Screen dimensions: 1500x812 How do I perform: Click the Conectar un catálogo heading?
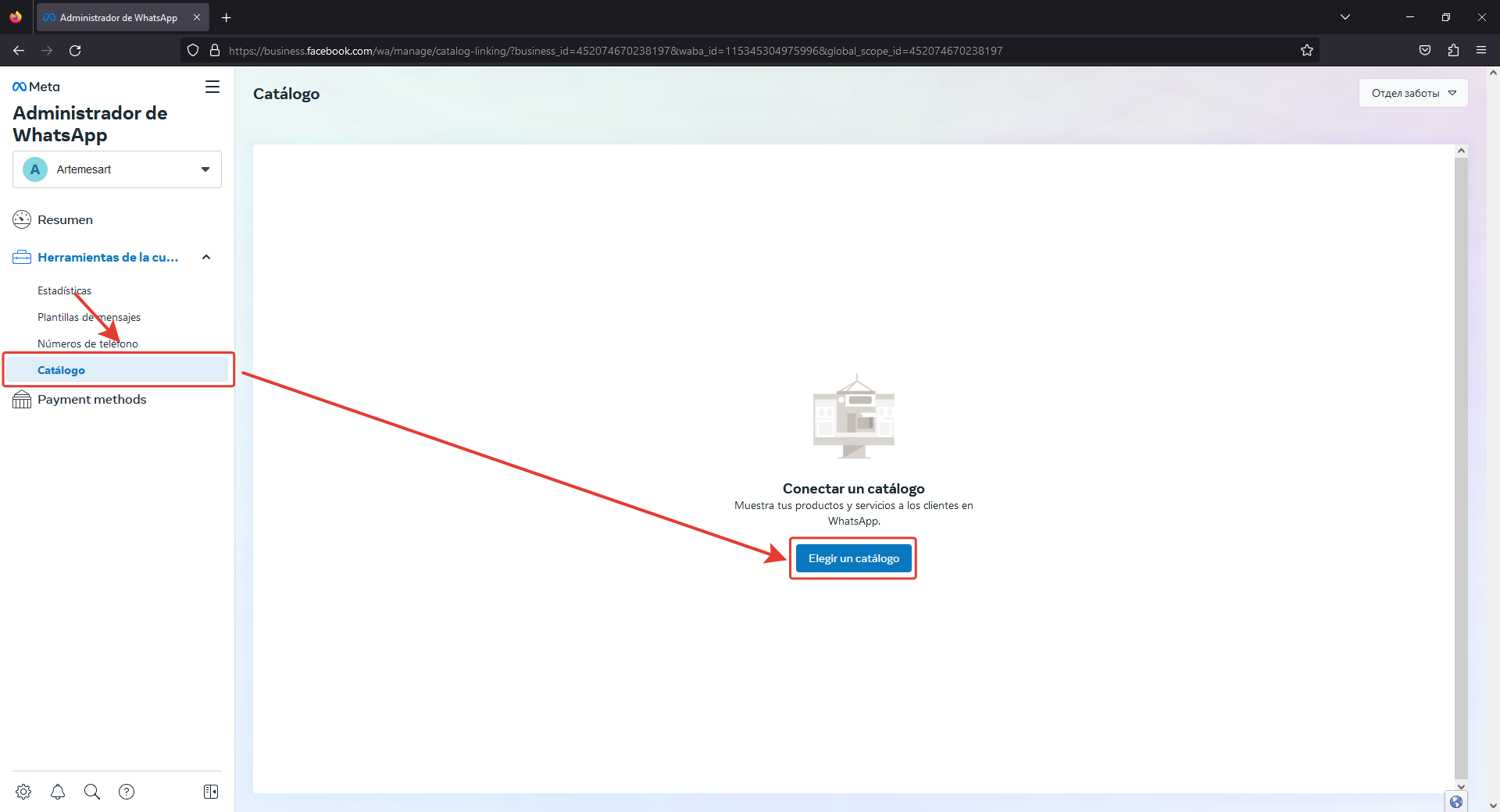point(854,489)
